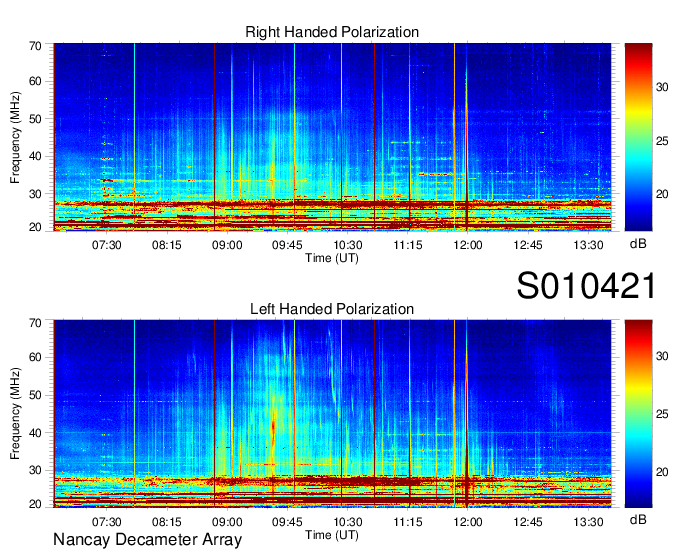The height and width of the screenshot is (552, 680).
Task: Click the 40 MHz tick of the lower plot
Action: 35,433
